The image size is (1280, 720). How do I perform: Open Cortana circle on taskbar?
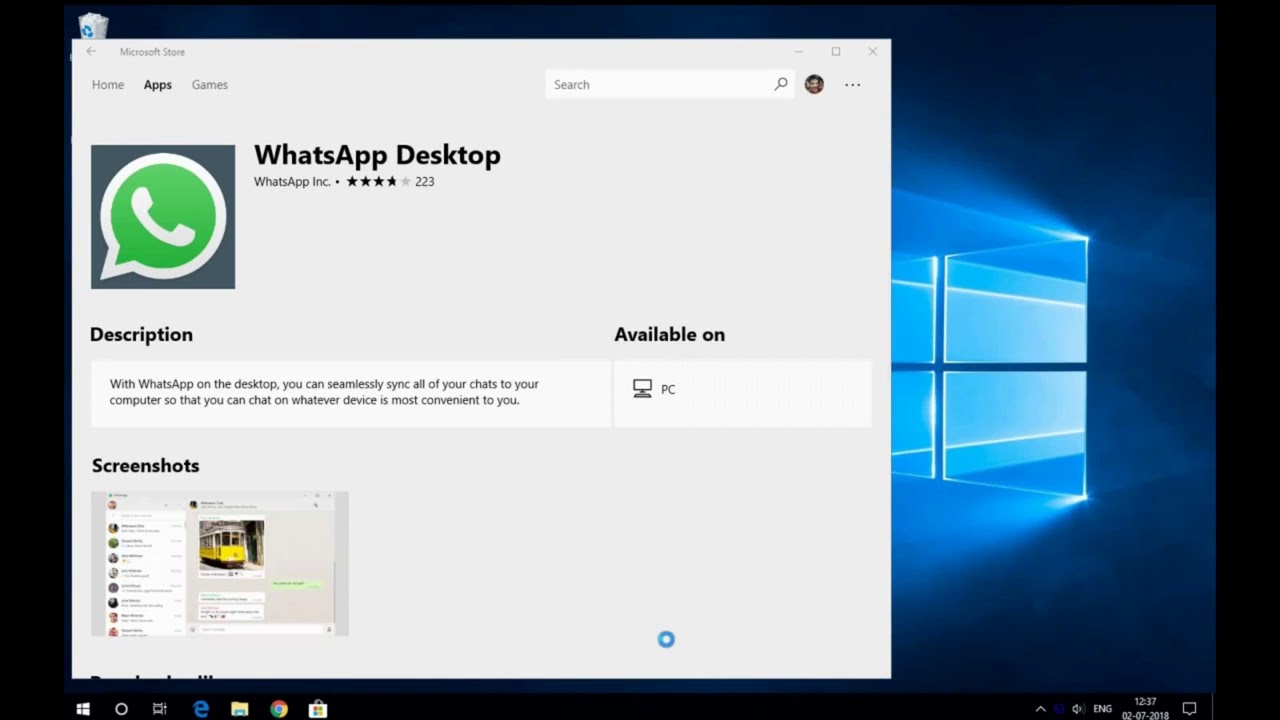click(x=121, y=709)
